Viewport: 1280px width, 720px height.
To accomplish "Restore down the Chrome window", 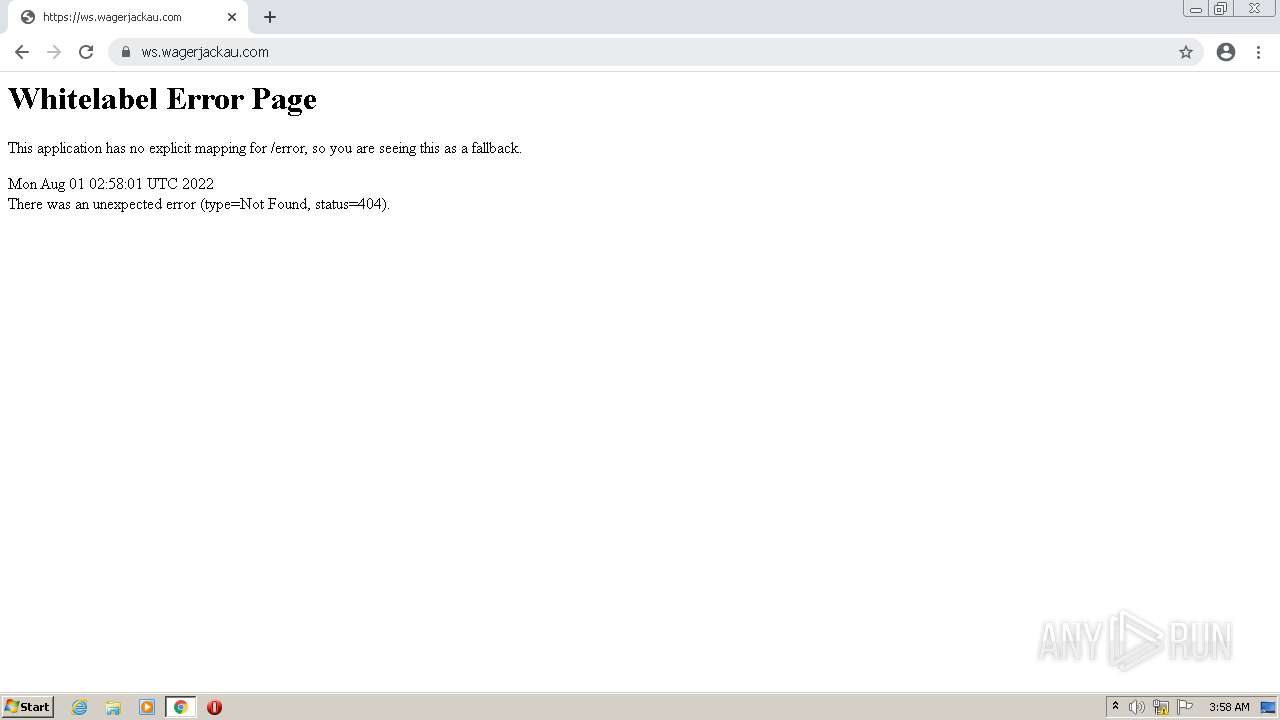I will 1221,9.
